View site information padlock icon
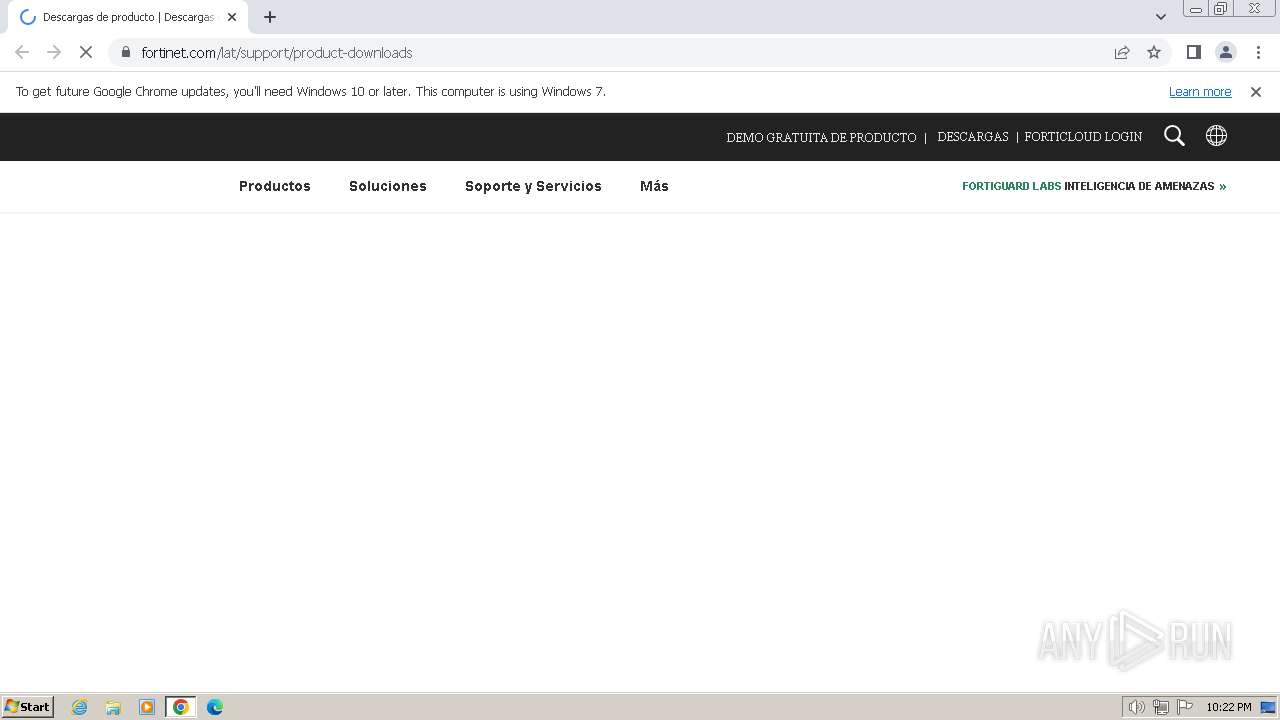1280x720 pixels. [126, 52]
